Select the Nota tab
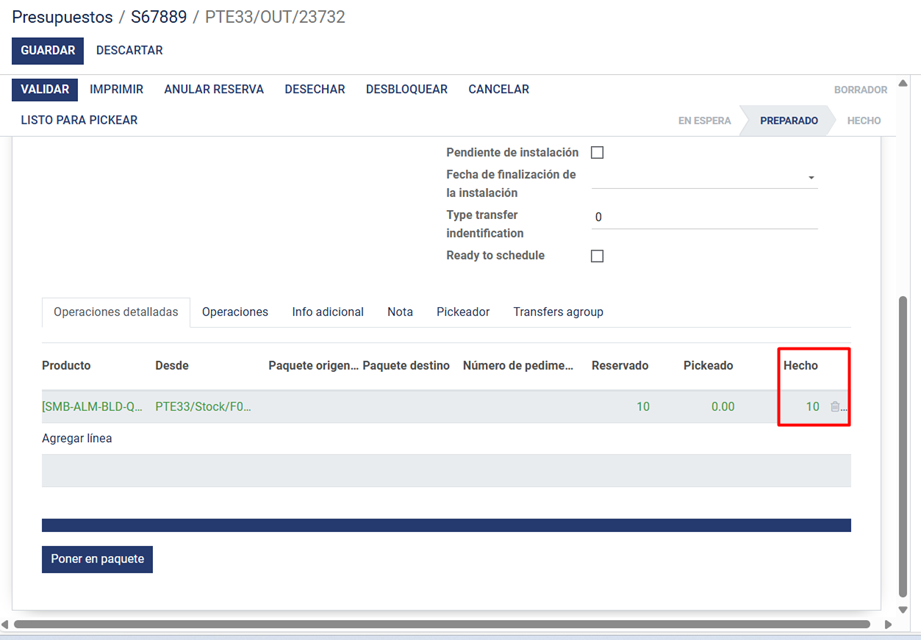The image size is (921, 640). [400, 312]
